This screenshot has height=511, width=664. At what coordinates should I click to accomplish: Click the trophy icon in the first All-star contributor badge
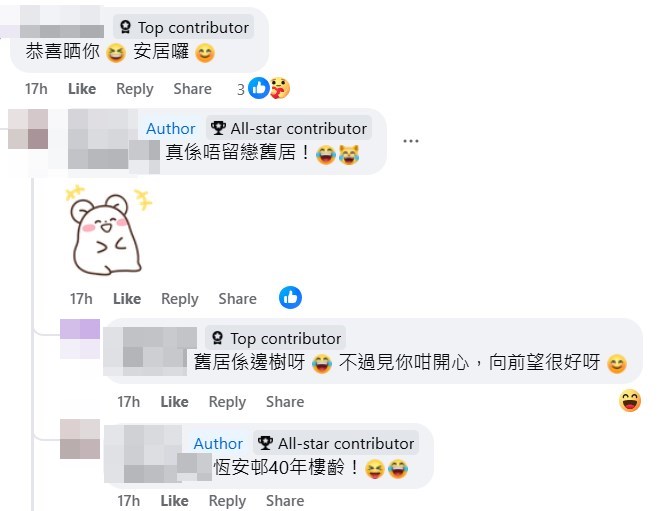[x=218, y=128]
